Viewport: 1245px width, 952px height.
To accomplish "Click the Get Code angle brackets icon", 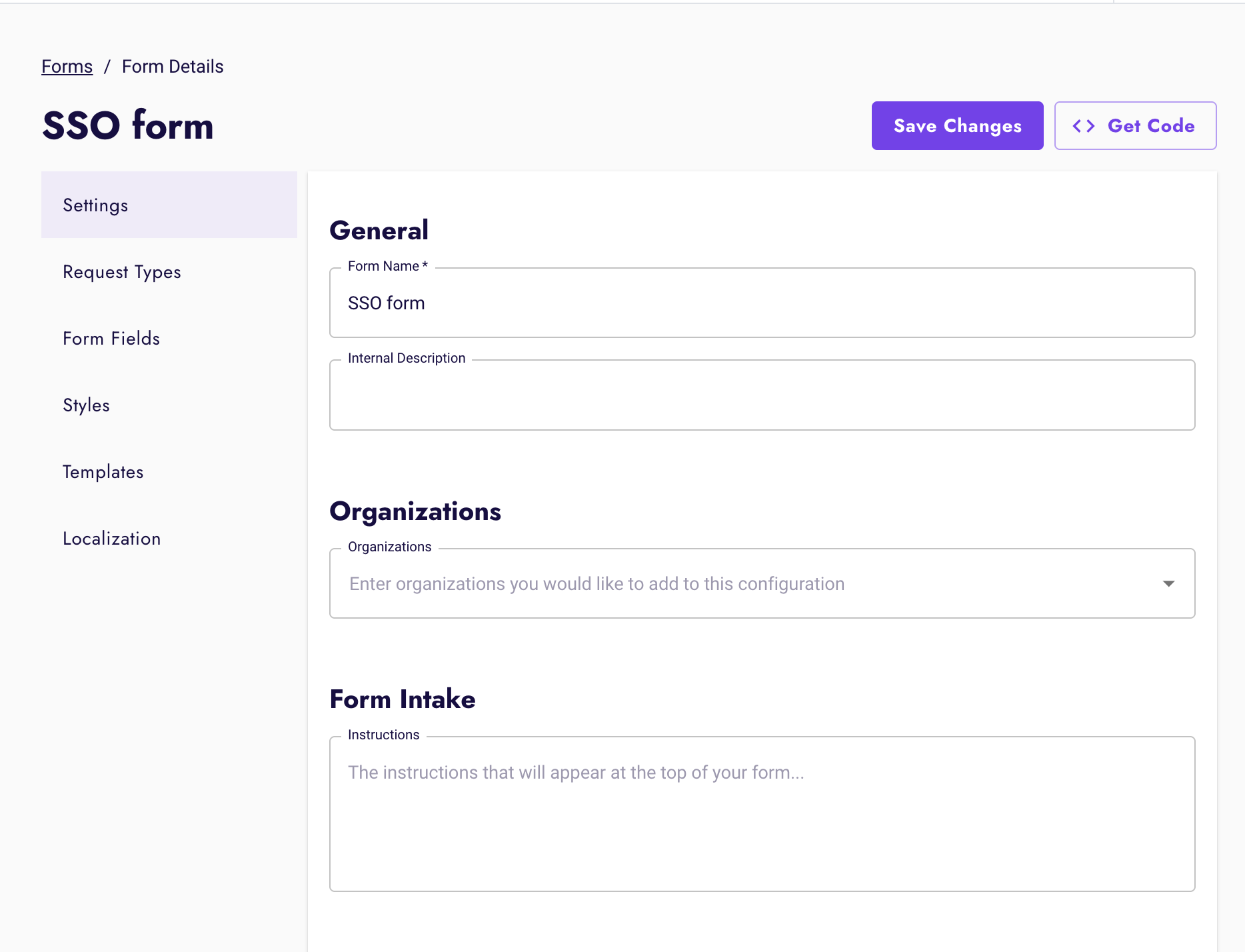I will pyautogui.click(x=1083, y=125).
